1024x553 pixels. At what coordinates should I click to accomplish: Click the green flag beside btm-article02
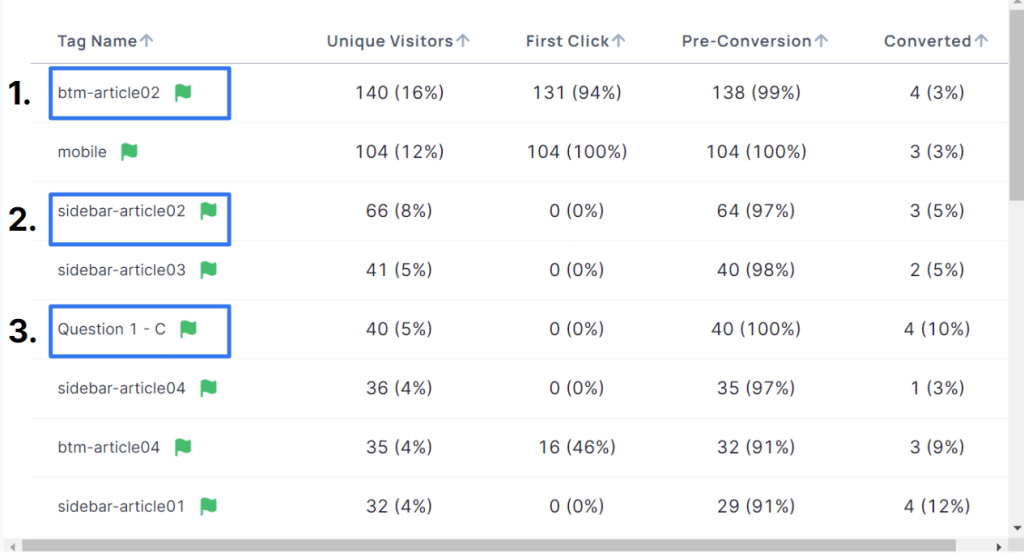click(x=183, y=93)
